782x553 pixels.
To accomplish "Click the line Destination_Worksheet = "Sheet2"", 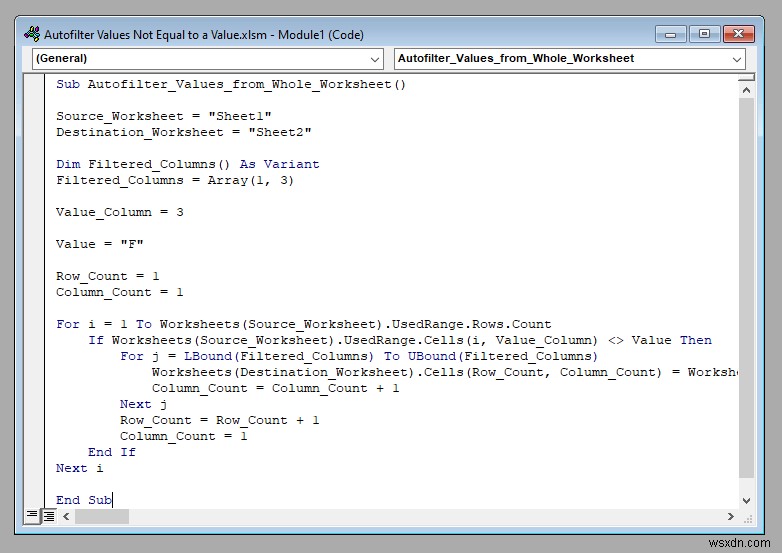I will [x=184, y=132].
